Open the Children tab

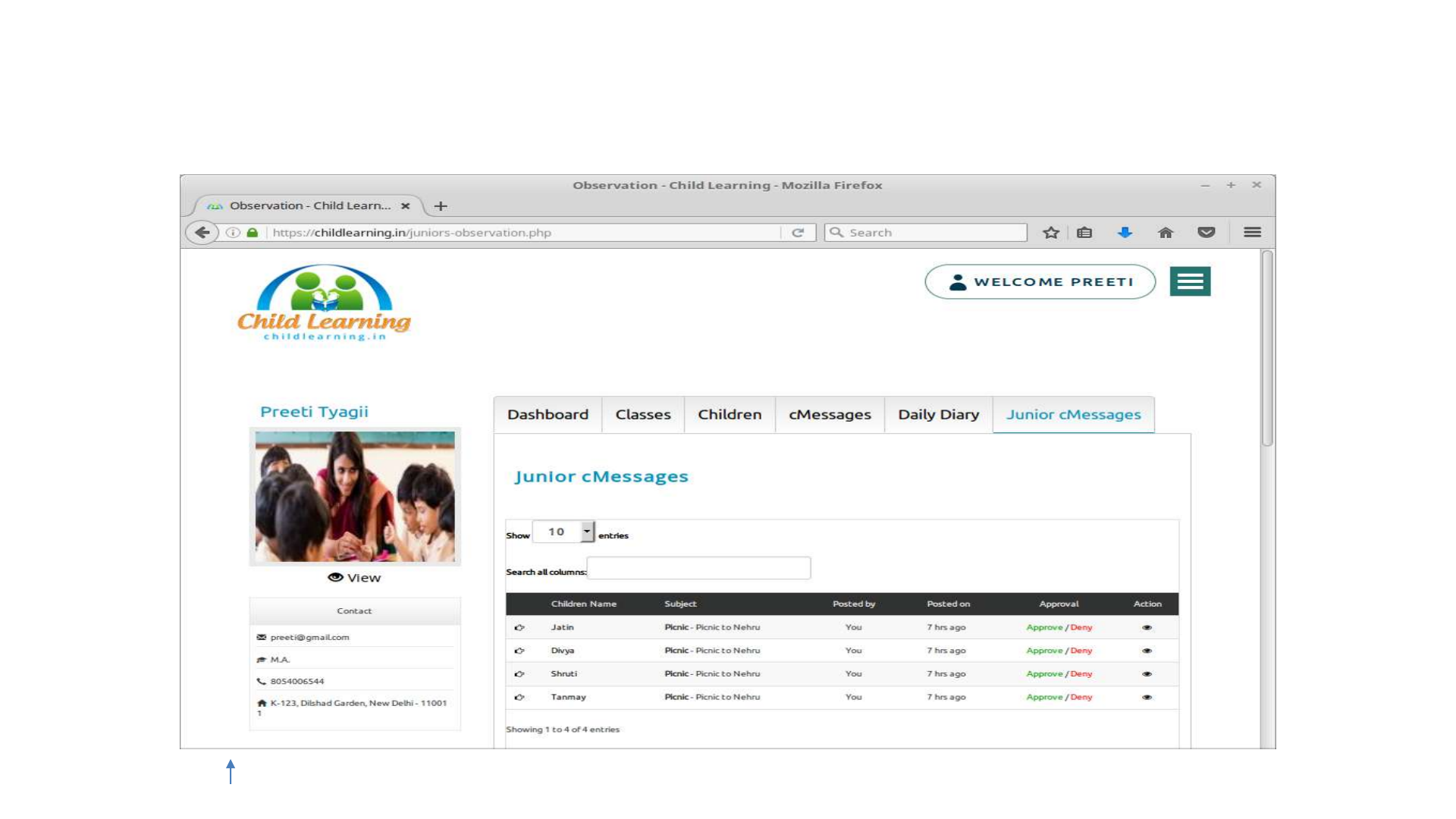click(729, 415)
